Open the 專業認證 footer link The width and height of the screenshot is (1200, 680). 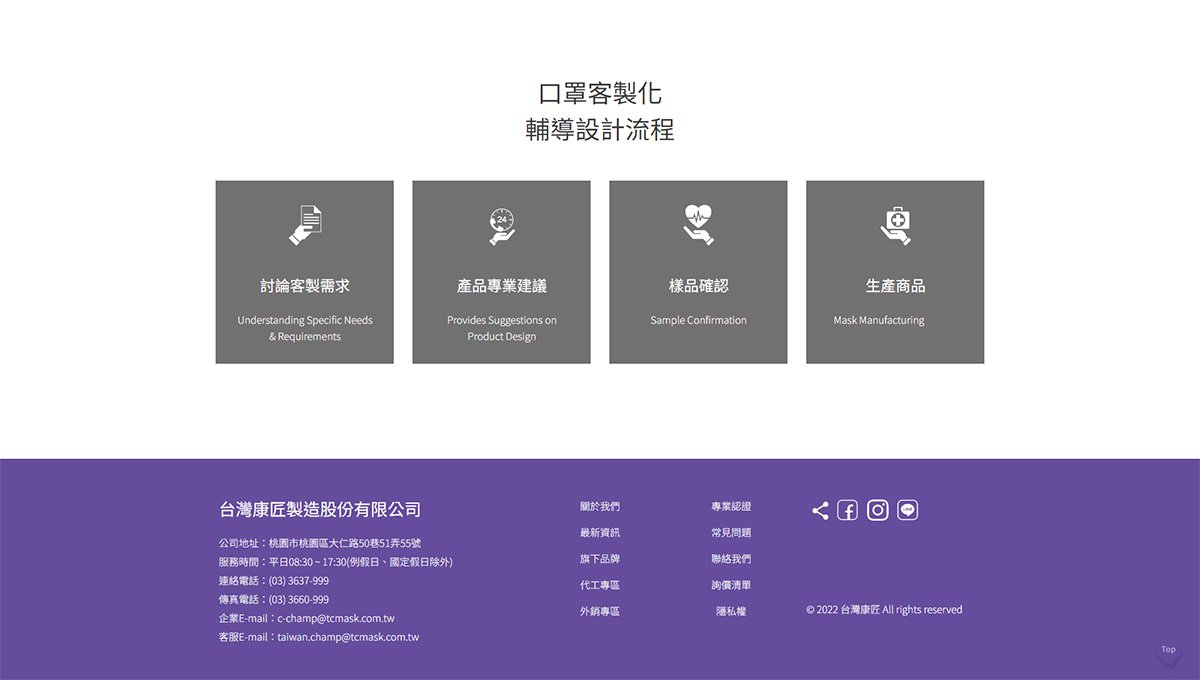tap(731, 507)
